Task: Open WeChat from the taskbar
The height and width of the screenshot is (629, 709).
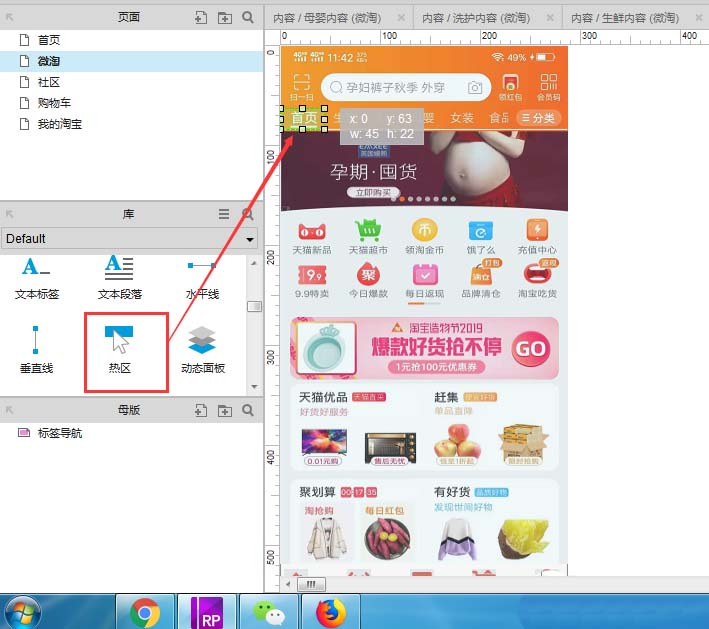Action: tap(269, 613)
